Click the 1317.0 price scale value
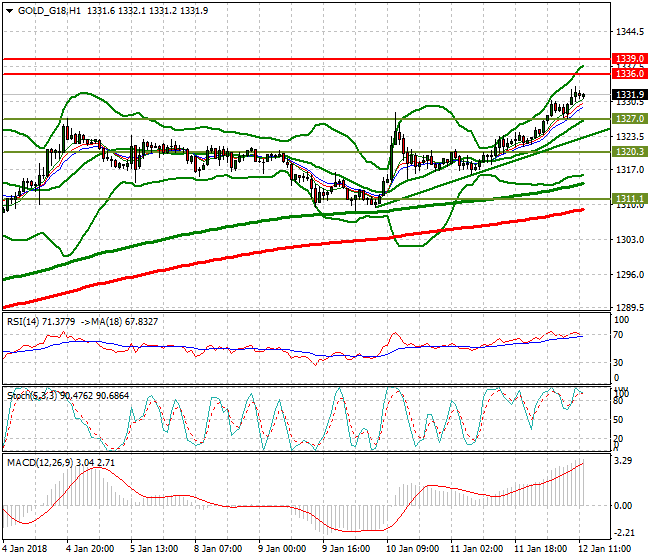Image resolution: width=650 pixels, height=560 pixels. coord(630,170)
